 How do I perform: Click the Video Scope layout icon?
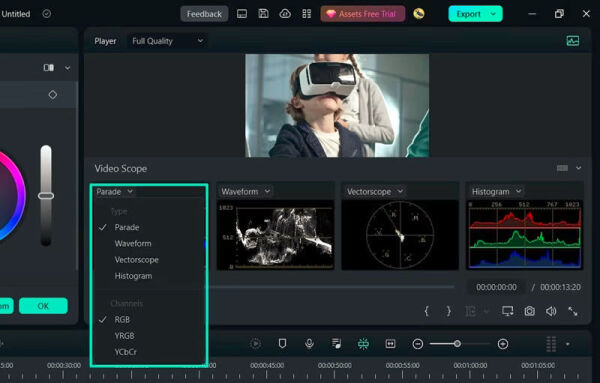point(562,168)
